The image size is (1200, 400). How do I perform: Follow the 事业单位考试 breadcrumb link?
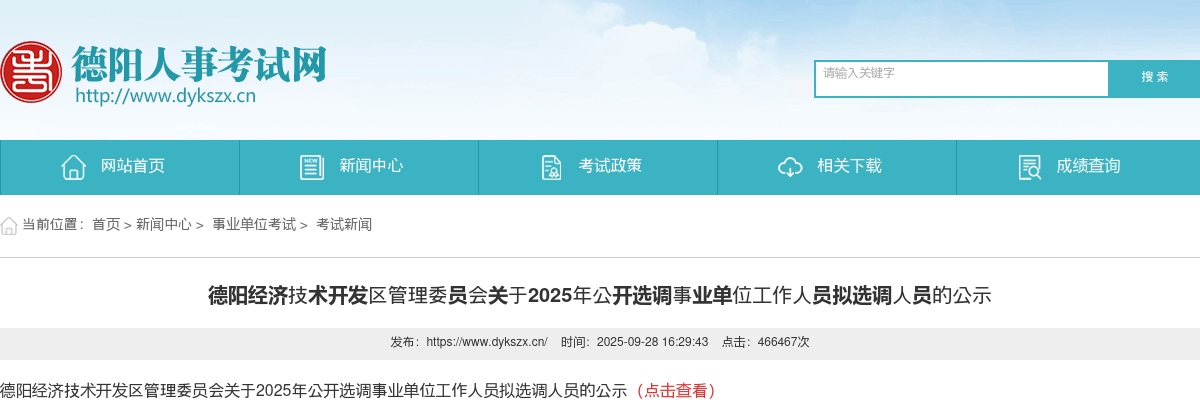(x=254, y=225)
